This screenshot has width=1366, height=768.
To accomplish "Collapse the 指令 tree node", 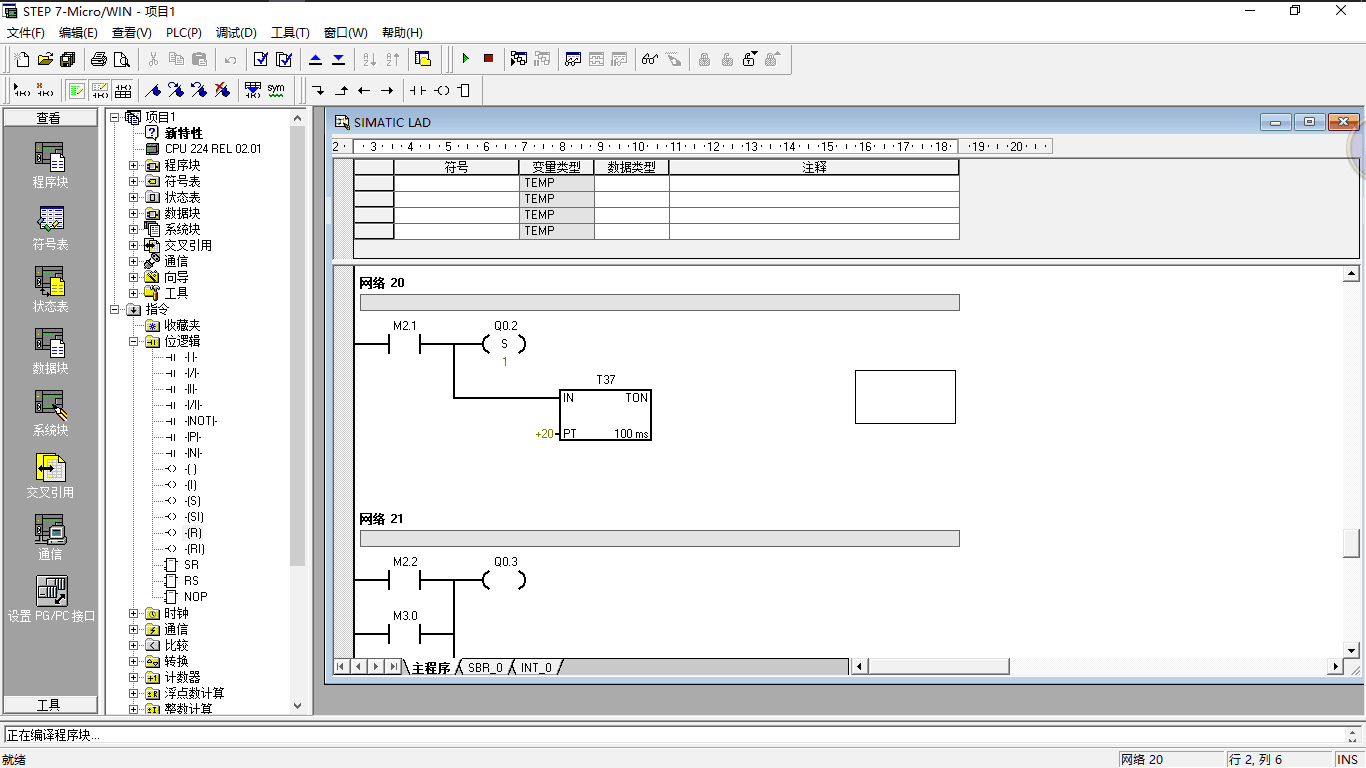I will point(114,309).
